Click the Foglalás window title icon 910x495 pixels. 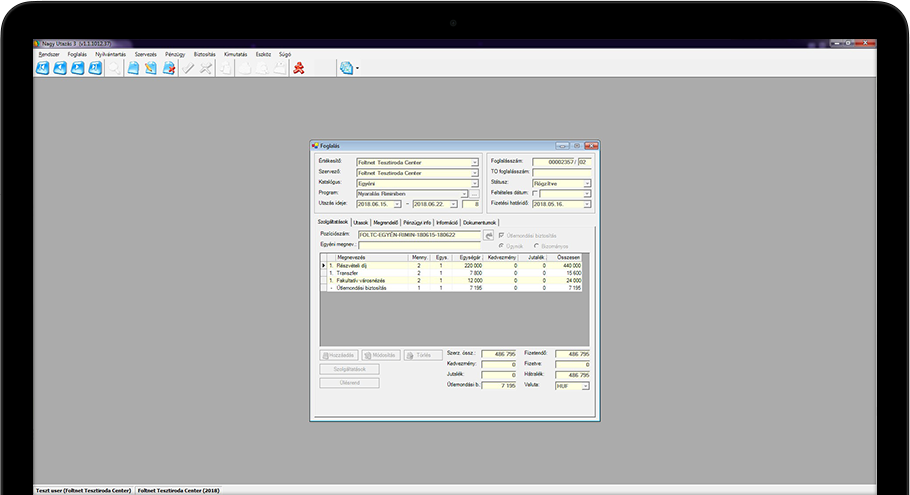[x=315, y=146]
